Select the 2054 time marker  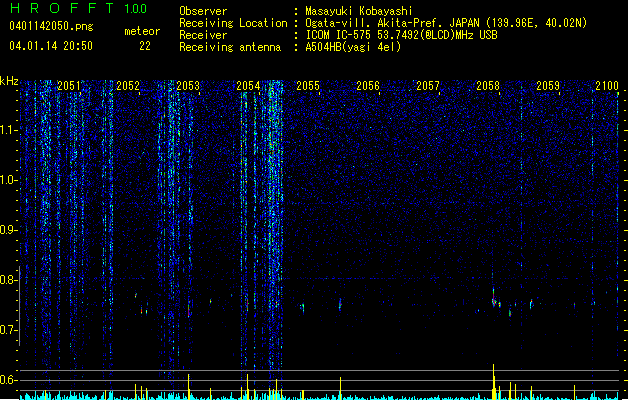tap(248, 86)
